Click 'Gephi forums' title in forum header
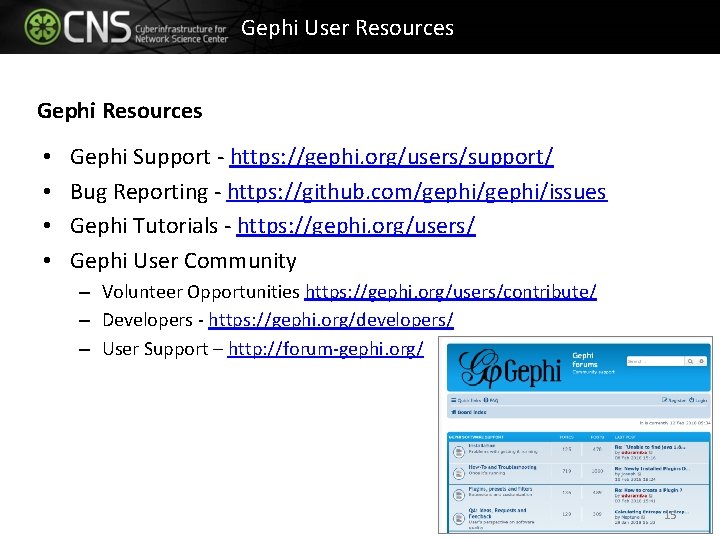Image resolution: width=720 pixels, height=540 pixels. (585, 360)
